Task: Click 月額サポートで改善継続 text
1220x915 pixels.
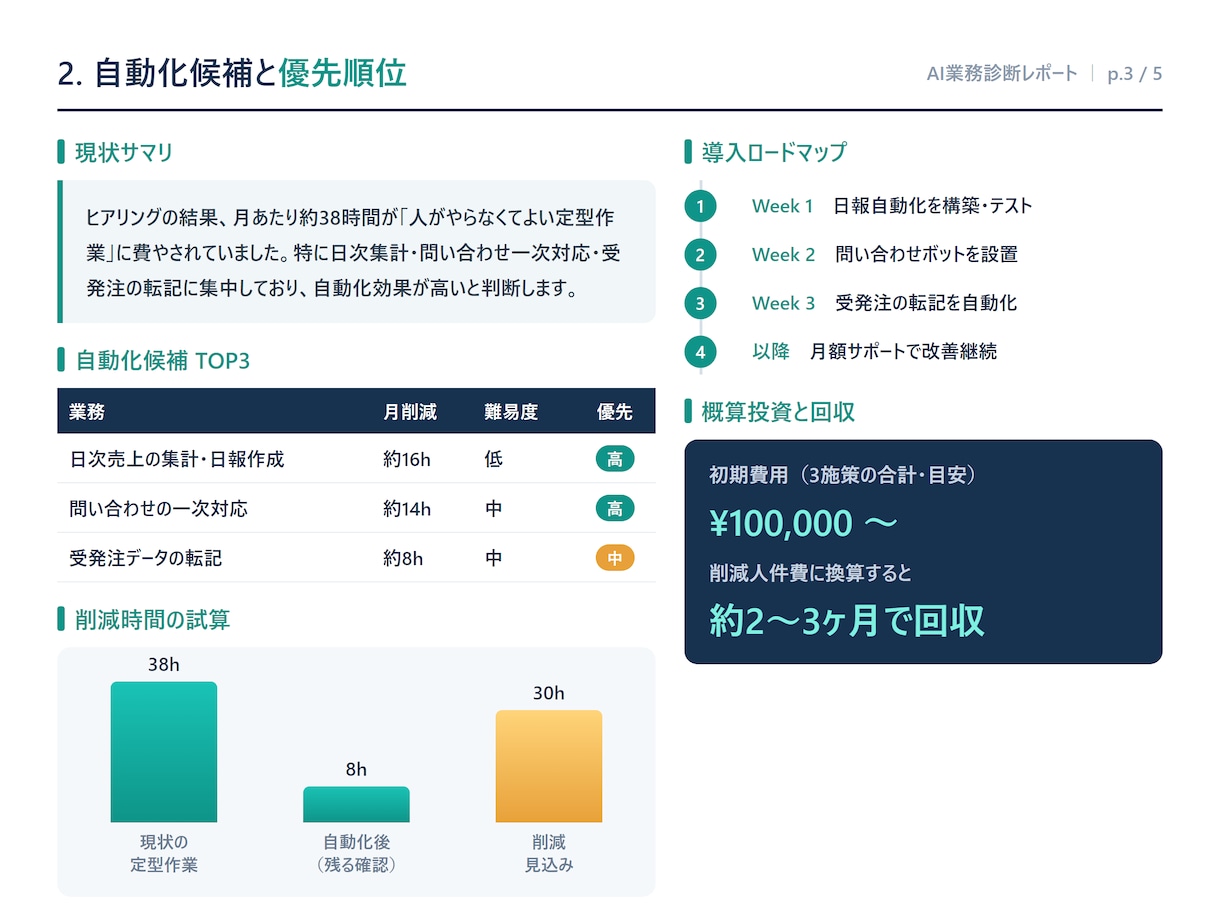Action: (x=904, y=352)
